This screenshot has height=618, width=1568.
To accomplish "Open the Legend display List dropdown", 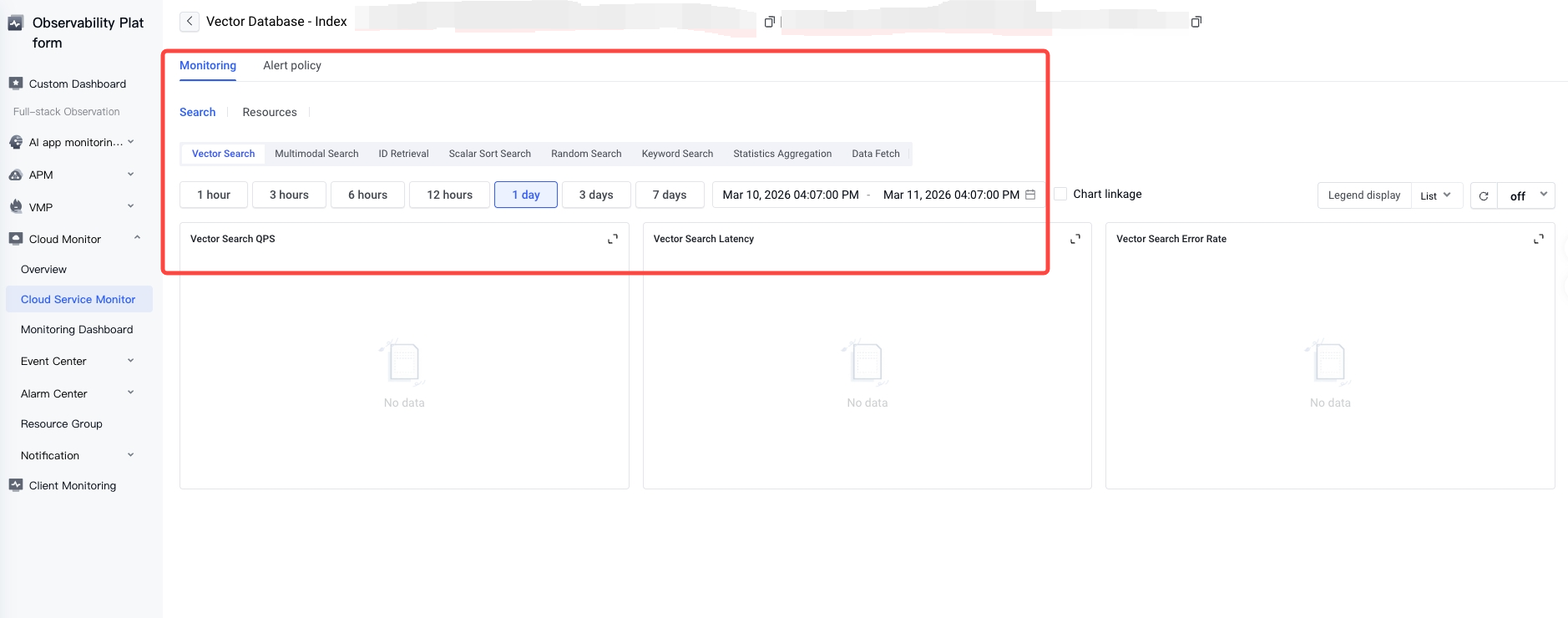I will pos(1436,195).
